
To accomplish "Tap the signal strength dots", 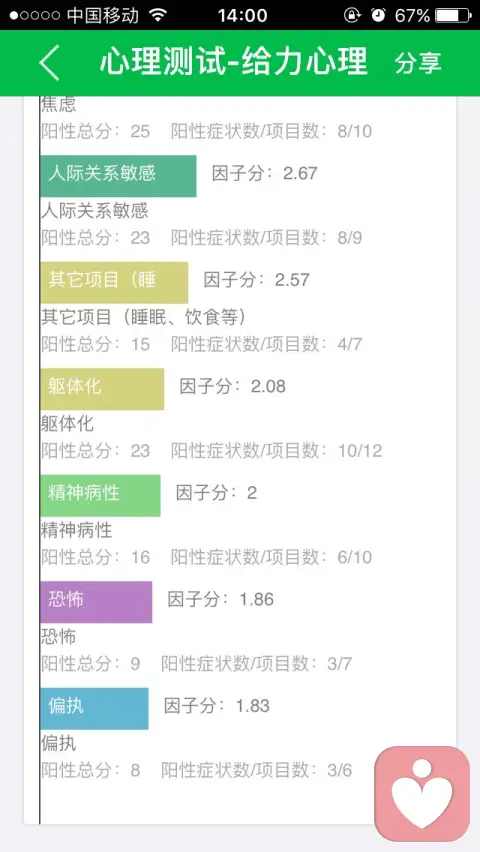I will [35, 15].
